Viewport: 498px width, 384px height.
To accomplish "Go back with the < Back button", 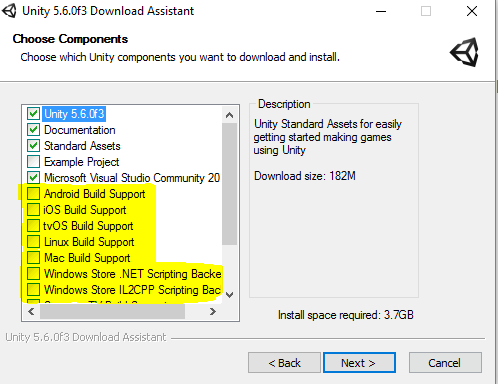I will (x=284, y=363).
